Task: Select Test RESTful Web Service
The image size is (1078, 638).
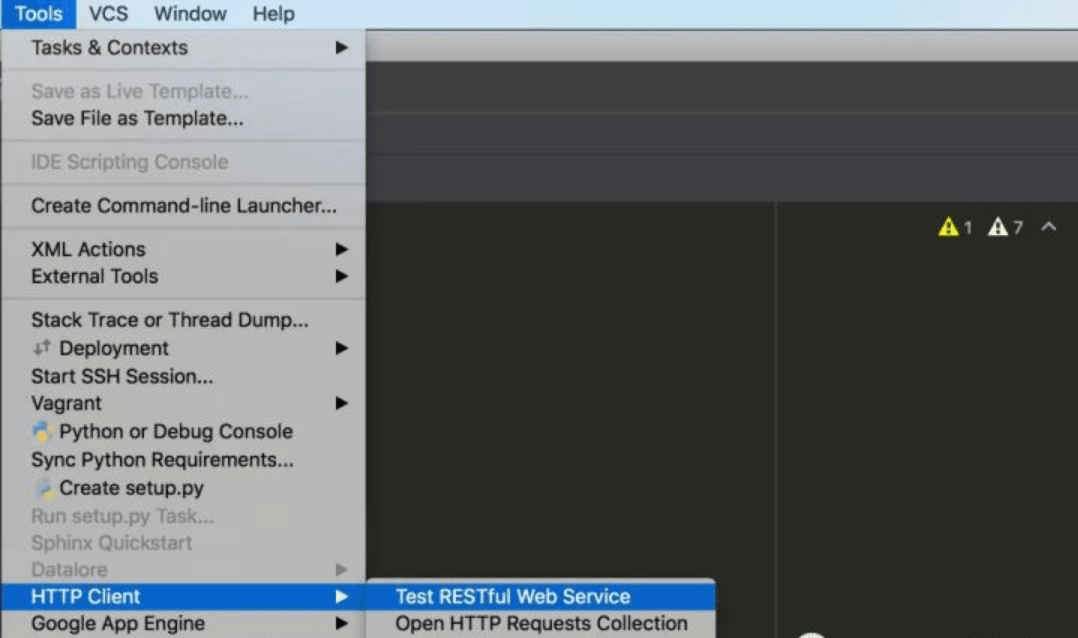Action: tap(541, 596)
